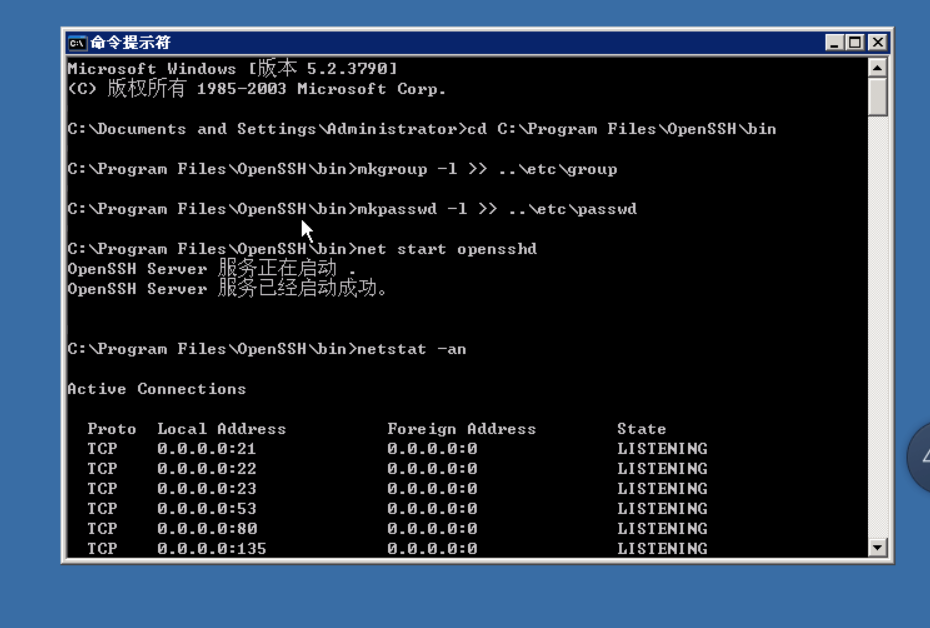This screenshot has height=628, width=930.
Task: Click the 'mkpasswd -l >> ..\etc\passwd' command
Action: click(497, 209)
